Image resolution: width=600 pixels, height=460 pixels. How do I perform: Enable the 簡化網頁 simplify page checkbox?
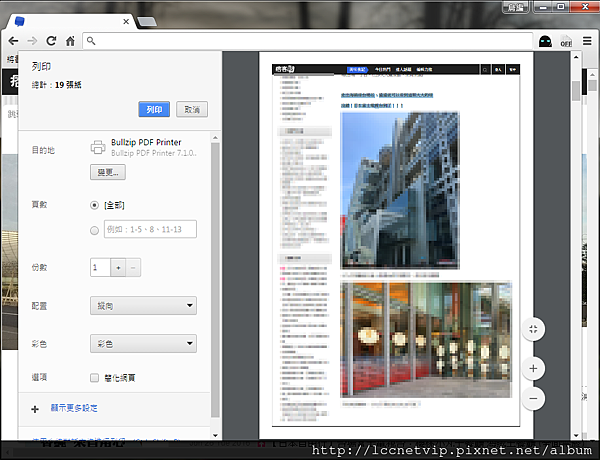point(95,379)
